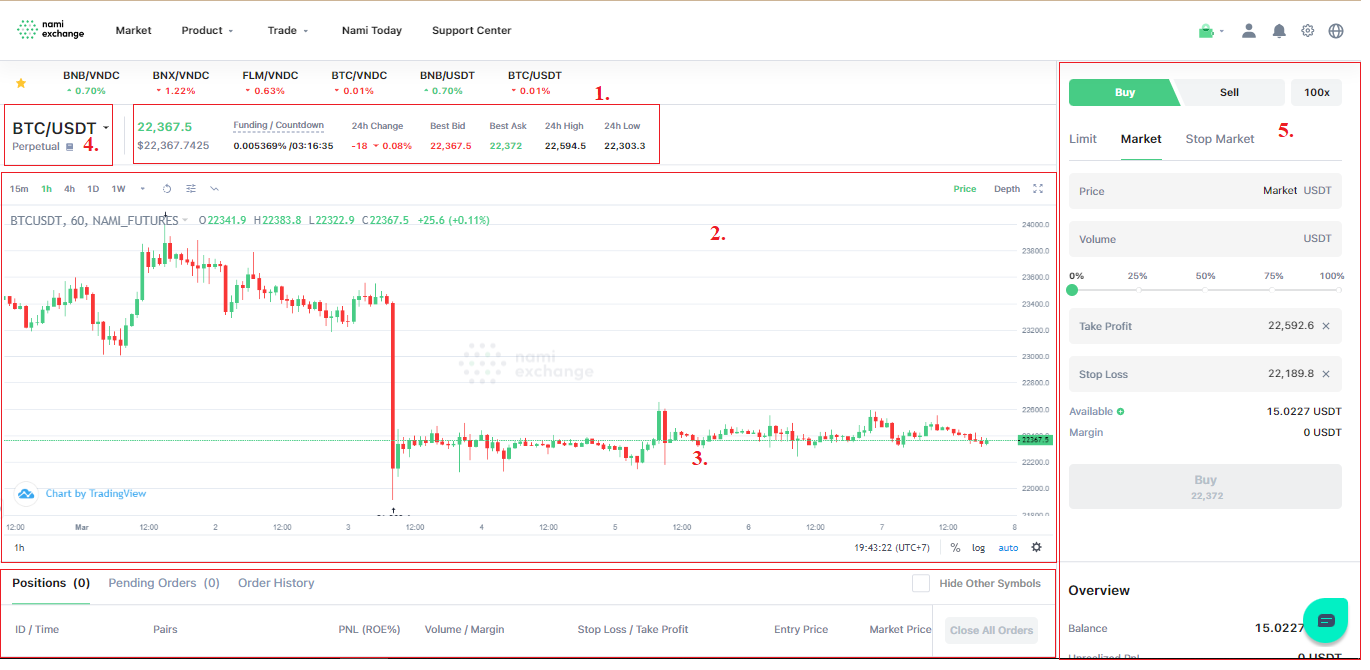The image size is (1370, 670).
Task: Open the language globe icon
Action: coord(1336,31)
